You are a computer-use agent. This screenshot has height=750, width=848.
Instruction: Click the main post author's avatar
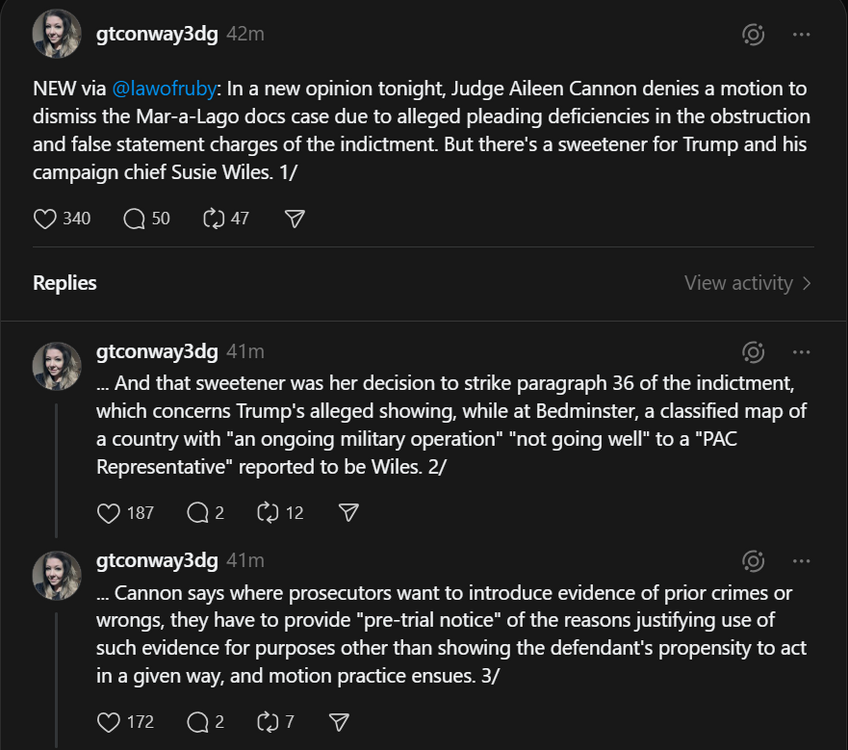click(57, 35)
